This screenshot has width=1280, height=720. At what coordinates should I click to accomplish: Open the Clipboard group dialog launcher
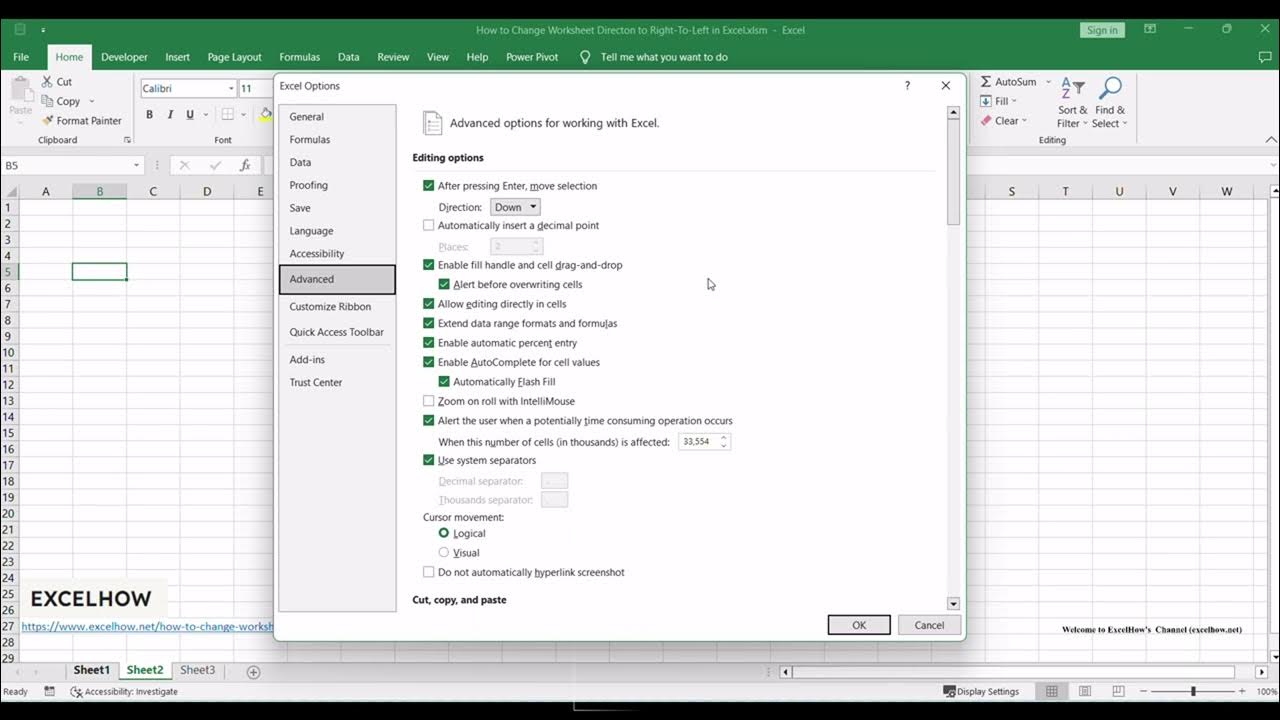click(126, 140)
